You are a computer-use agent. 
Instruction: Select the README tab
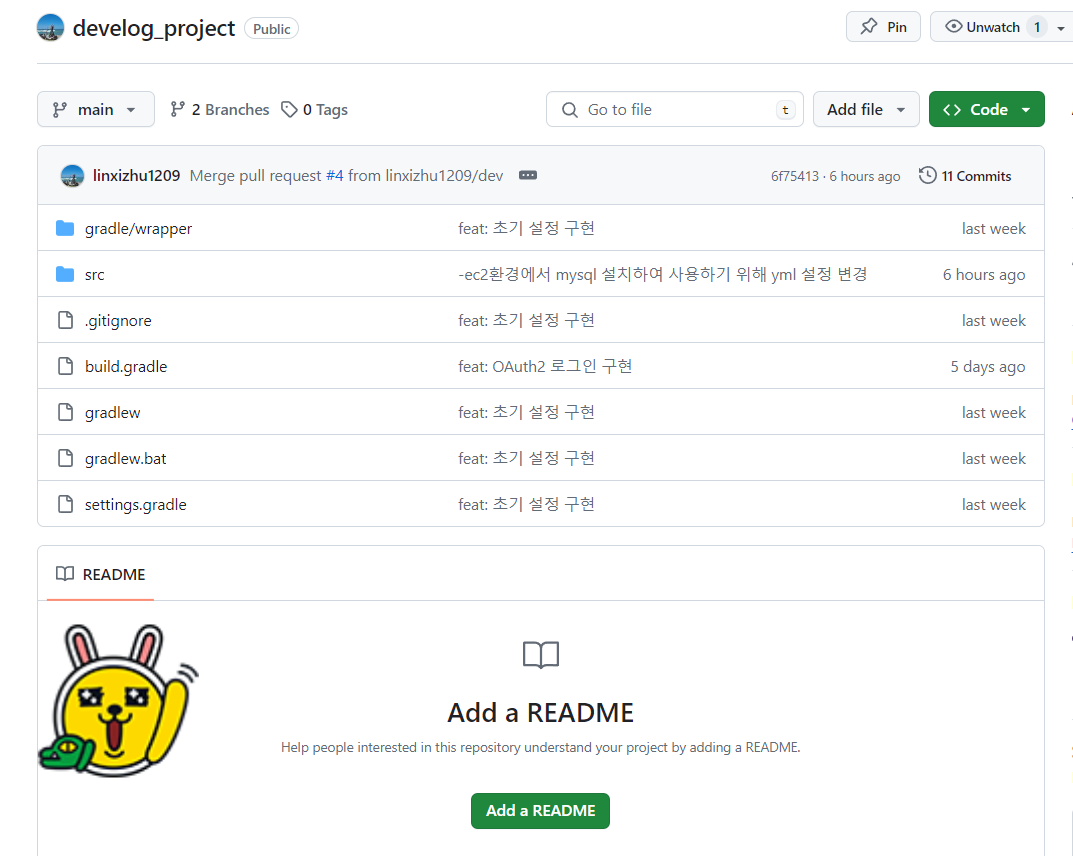click(x=101, y=574)
